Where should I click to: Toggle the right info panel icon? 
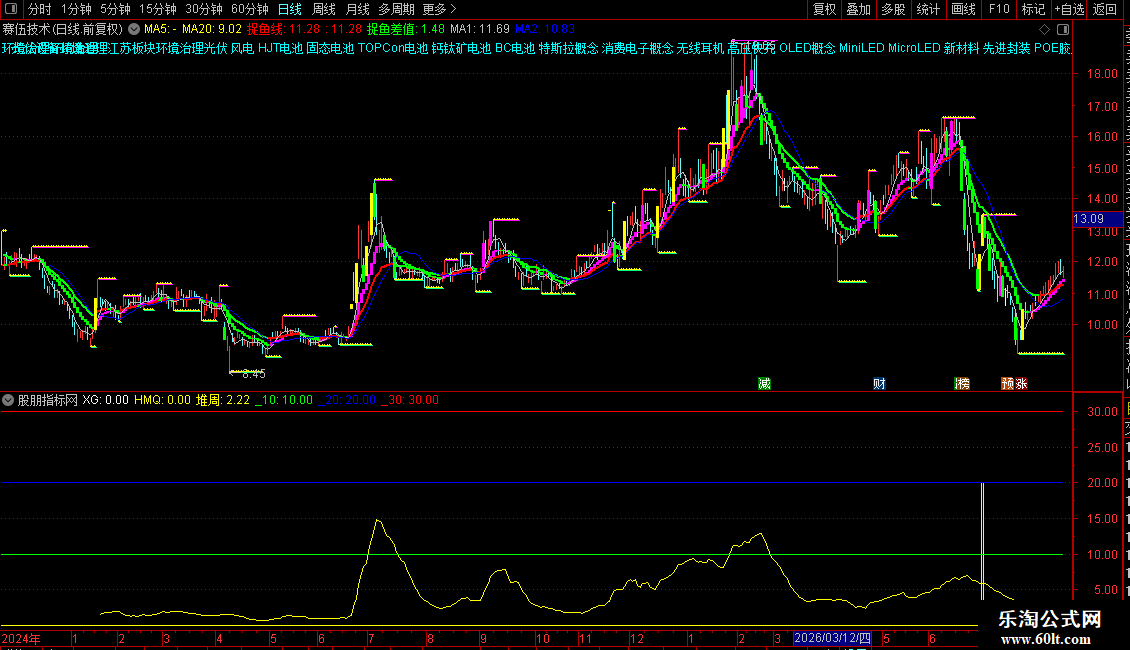click(1062, 29)
